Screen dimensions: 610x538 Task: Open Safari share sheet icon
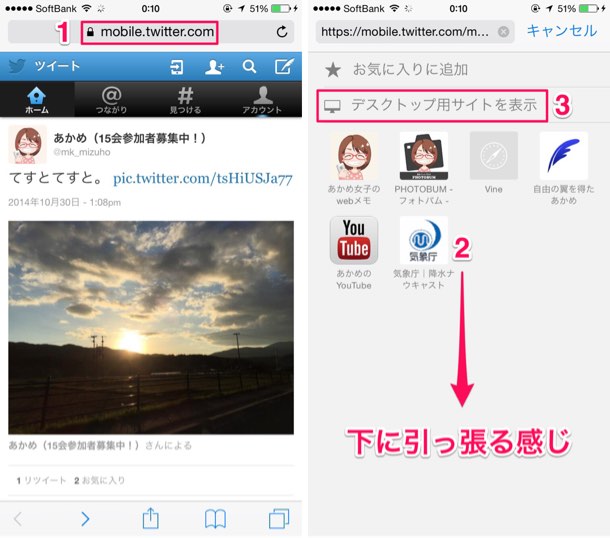pos(151,518)
